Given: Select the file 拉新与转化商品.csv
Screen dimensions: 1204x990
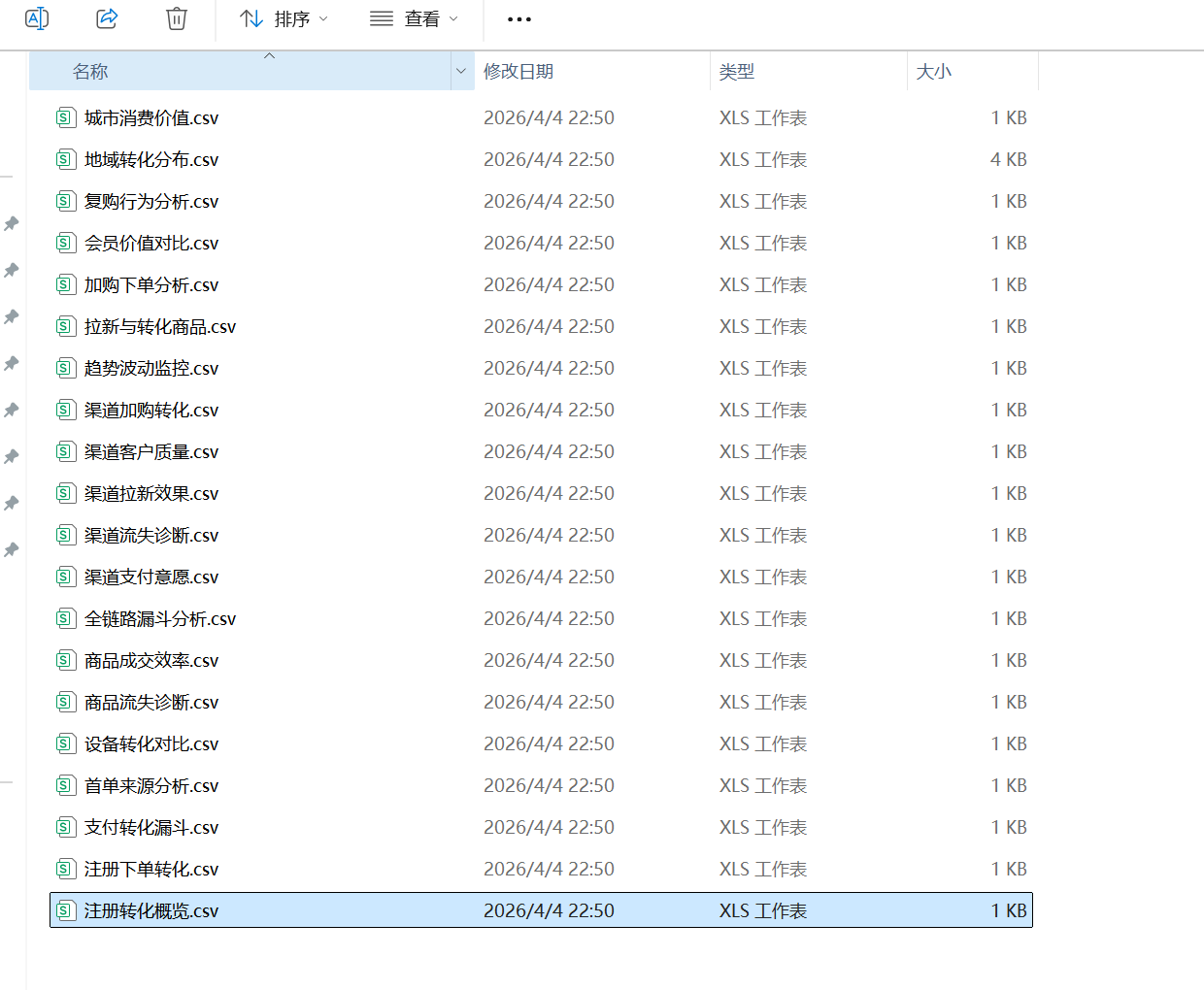Looking at the screenshot, I should pos(160,327).
